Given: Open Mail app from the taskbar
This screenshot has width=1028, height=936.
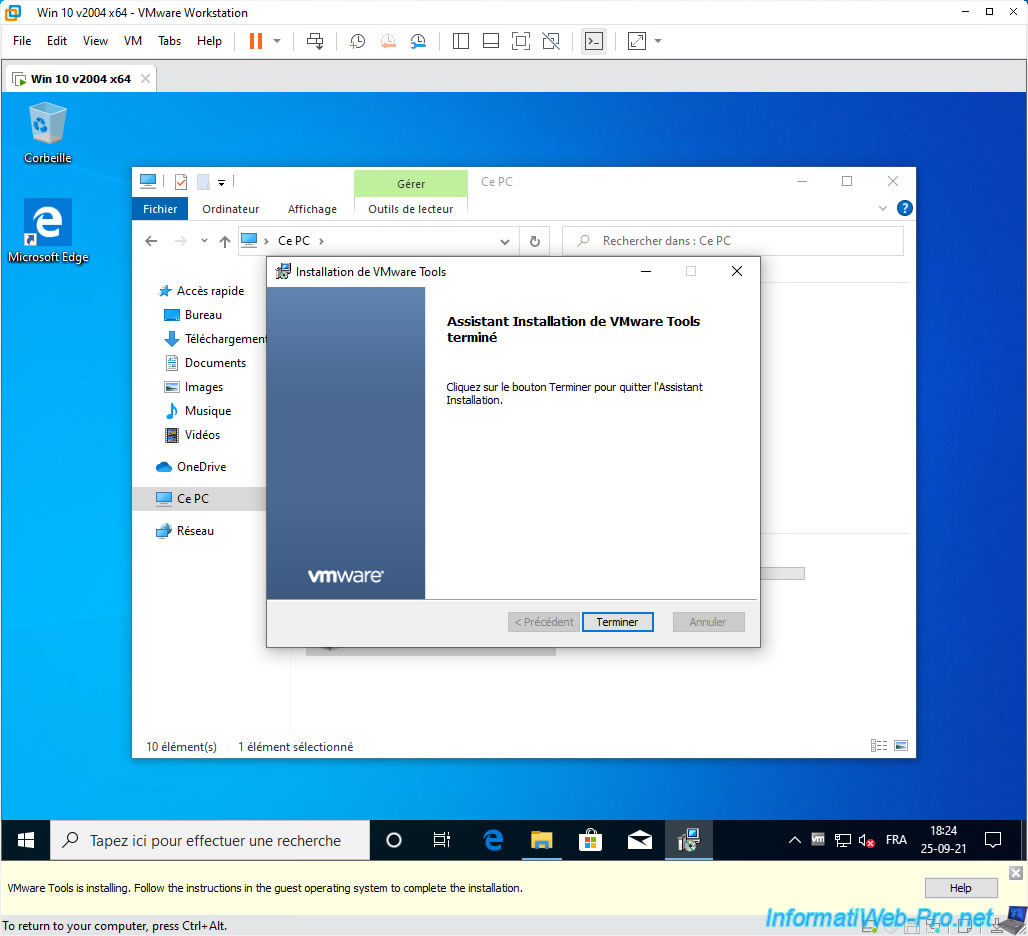Looking at the screenshot, I should pos(639,840).
